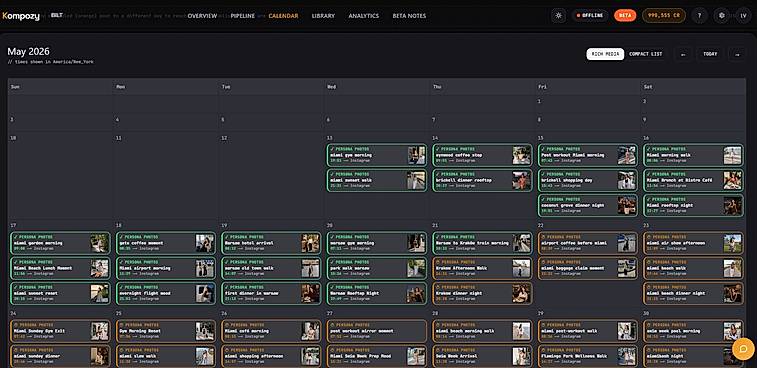Open the ANALYTICS tab
This screenshot has width=757, height=368.
tap(364, 16)
